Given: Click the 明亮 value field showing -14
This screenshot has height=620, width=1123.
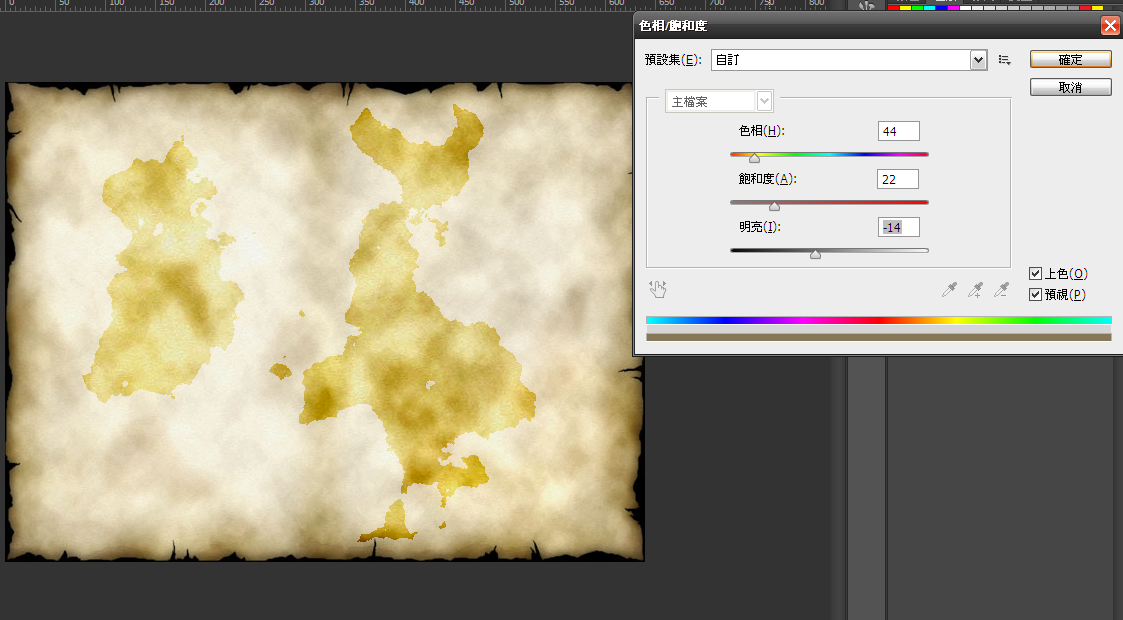Looking at the screenshot, I should (899, 227).
